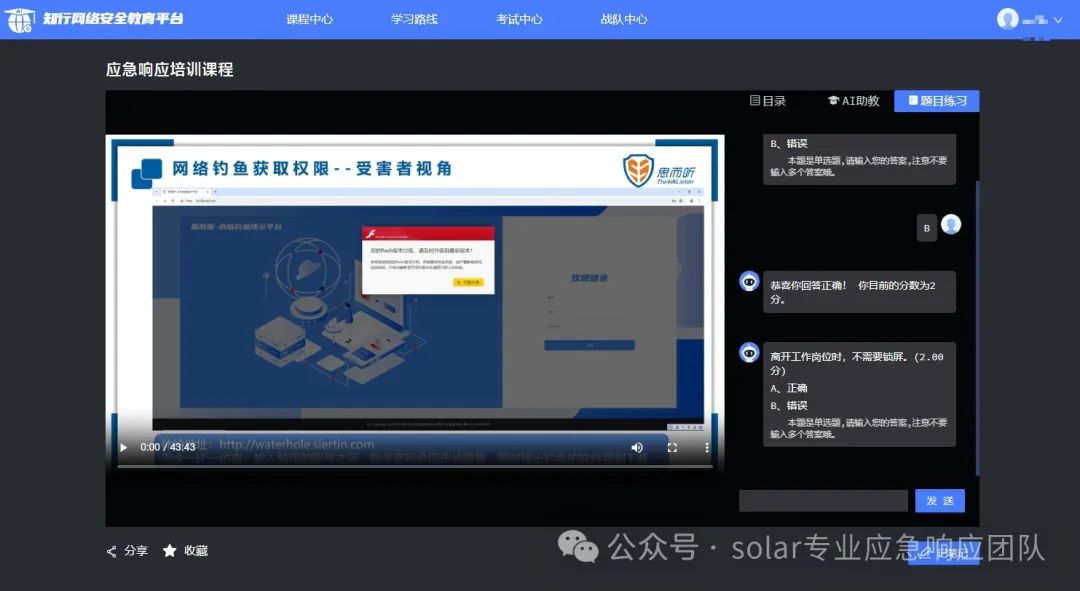Screen dimensions: 1080x591
Task: Mute the video volume
Action: (637, 447)
